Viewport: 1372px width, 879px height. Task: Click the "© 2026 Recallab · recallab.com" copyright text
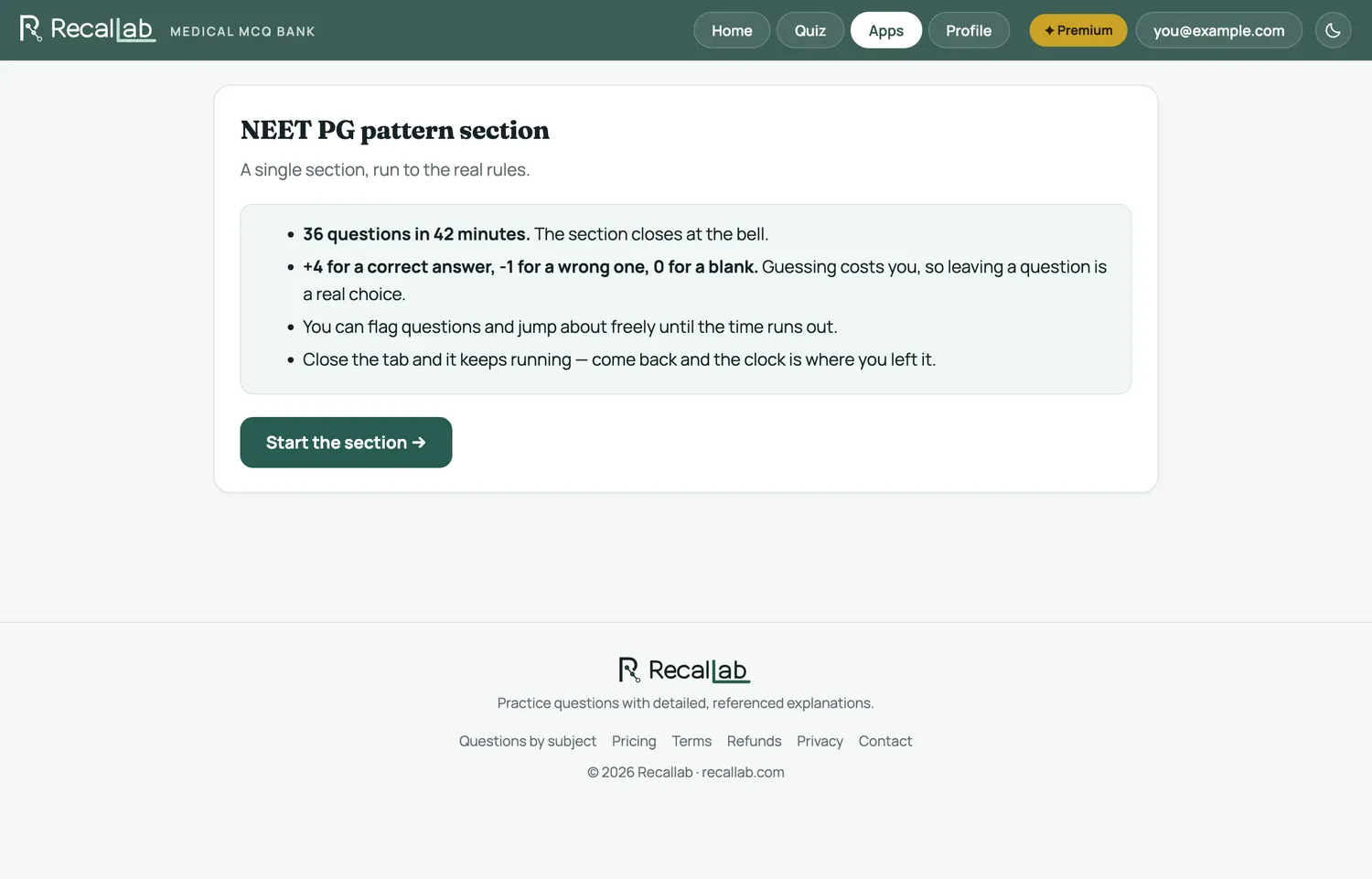686,772
